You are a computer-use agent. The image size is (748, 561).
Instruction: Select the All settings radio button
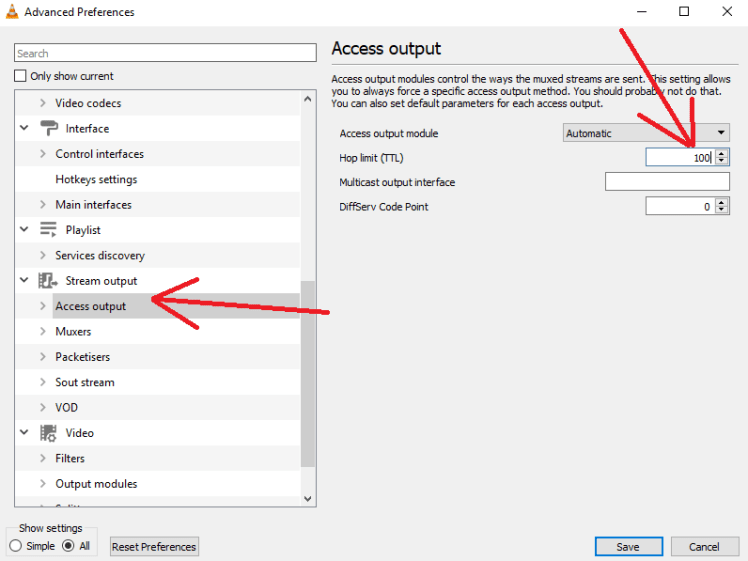[68, 546]
